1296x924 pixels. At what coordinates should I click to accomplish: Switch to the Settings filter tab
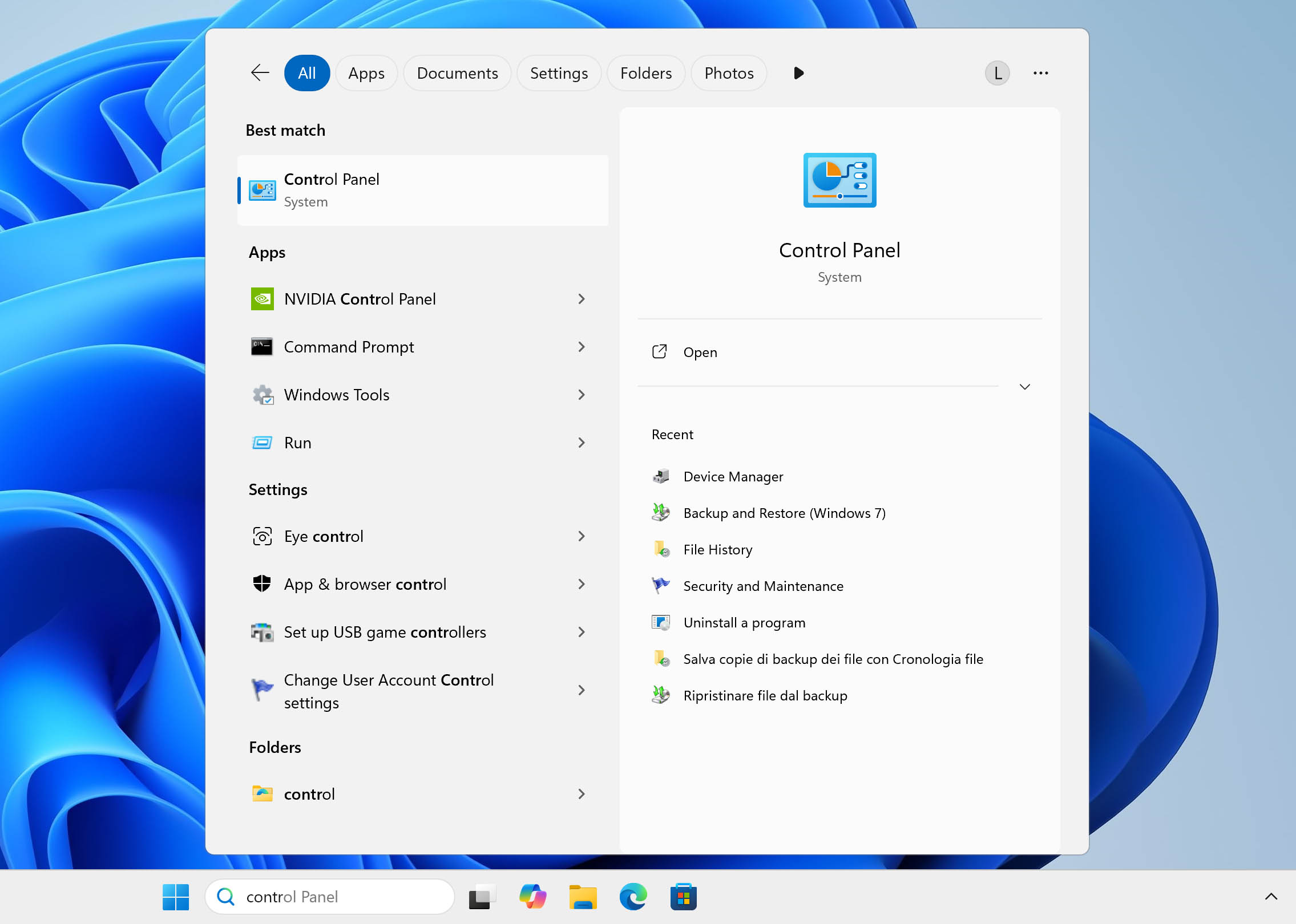(559, 73)
